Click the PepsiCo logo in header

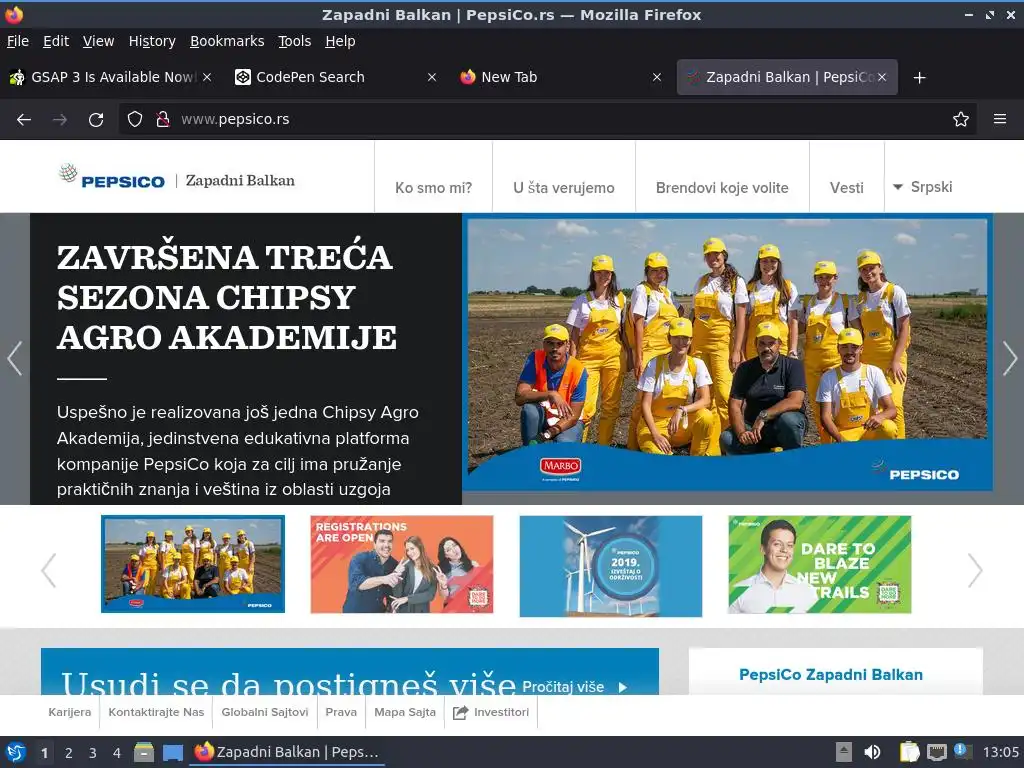coord(112,177)
